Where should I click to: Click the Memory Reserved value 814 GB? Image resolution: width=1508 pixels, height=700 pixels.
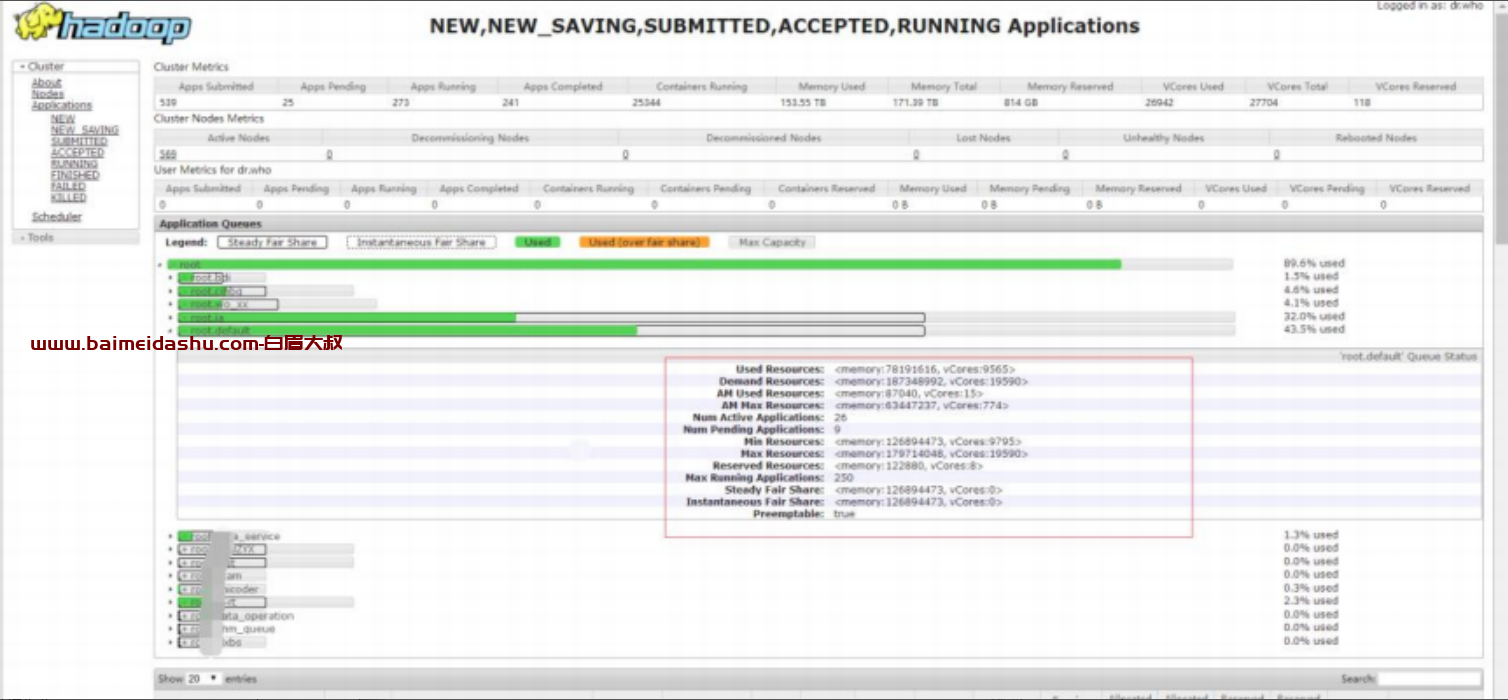[x=1021, y=102]
